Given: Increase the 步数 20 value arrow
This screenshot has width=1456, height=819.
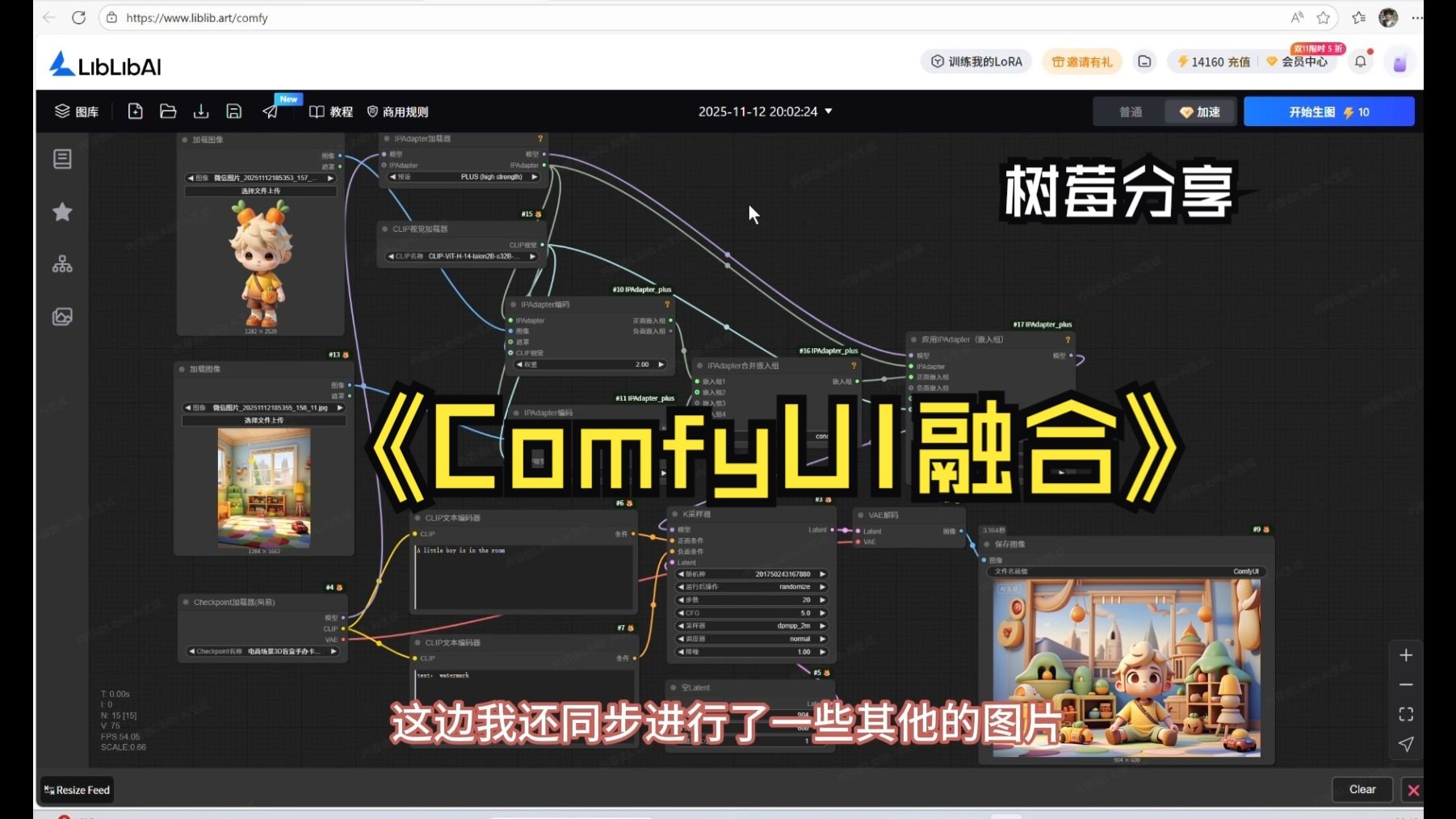Looking at the screenshot, I should [823, 600].
